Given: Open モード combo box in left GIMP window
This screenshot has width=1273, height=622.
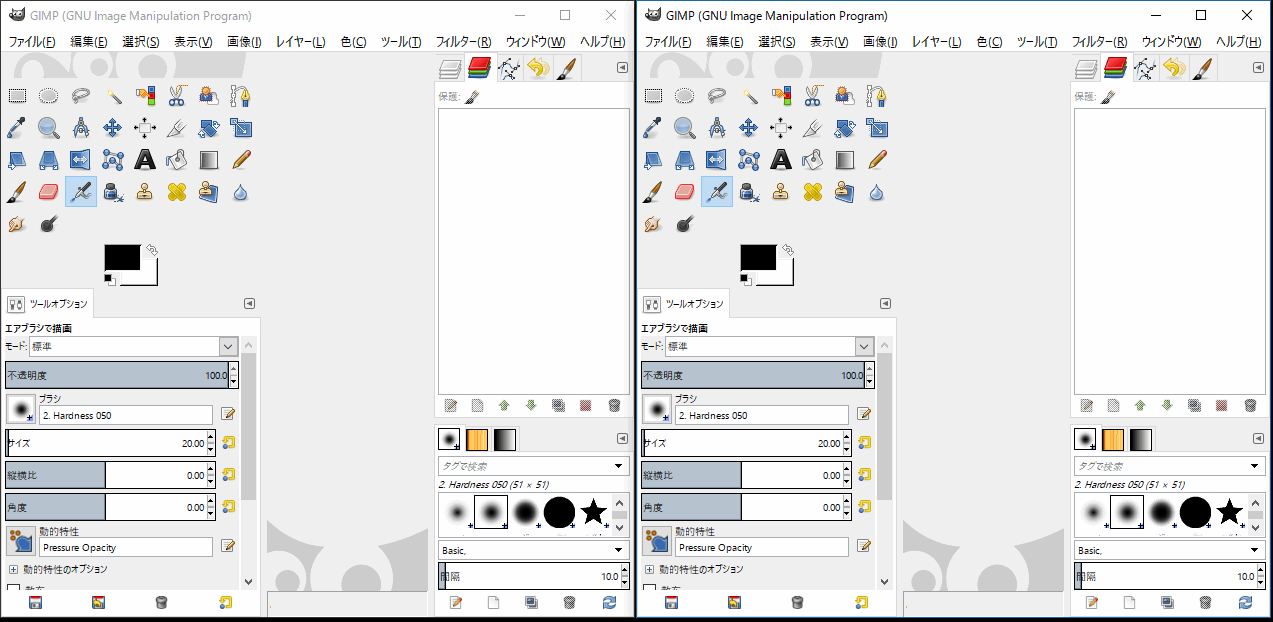Looking at the screenshot, I should 134,346.
